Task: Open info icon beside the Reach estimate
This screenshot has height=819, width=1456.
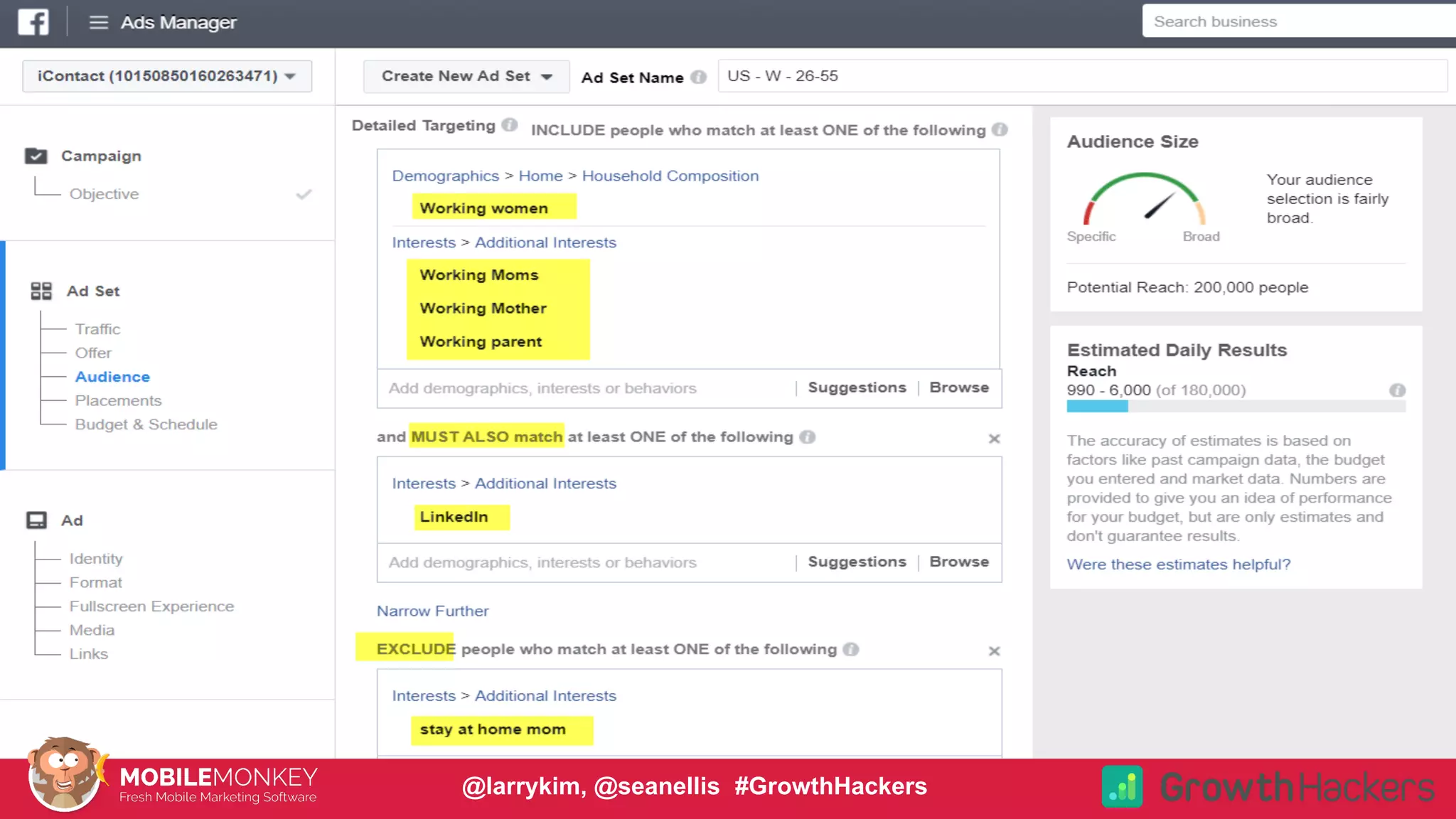Action: [x=1397, y=390]
